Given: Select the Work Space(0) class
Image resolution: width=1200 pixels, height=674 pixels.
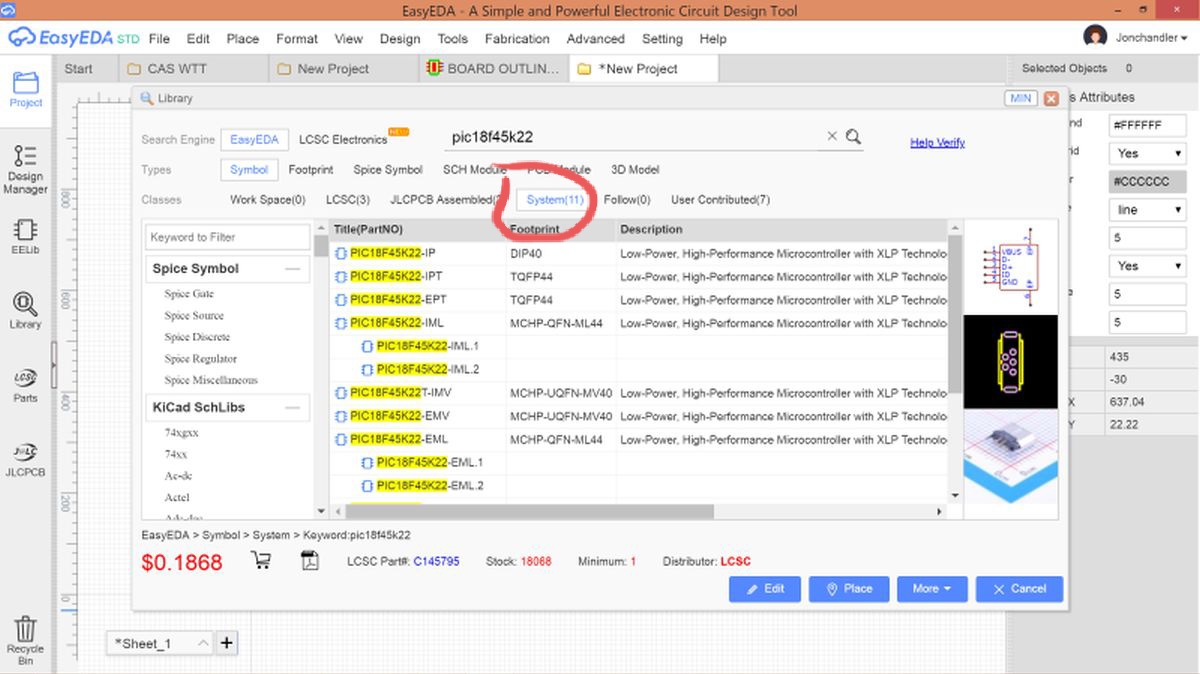Looking at the screenshot, I should point(268,200).
